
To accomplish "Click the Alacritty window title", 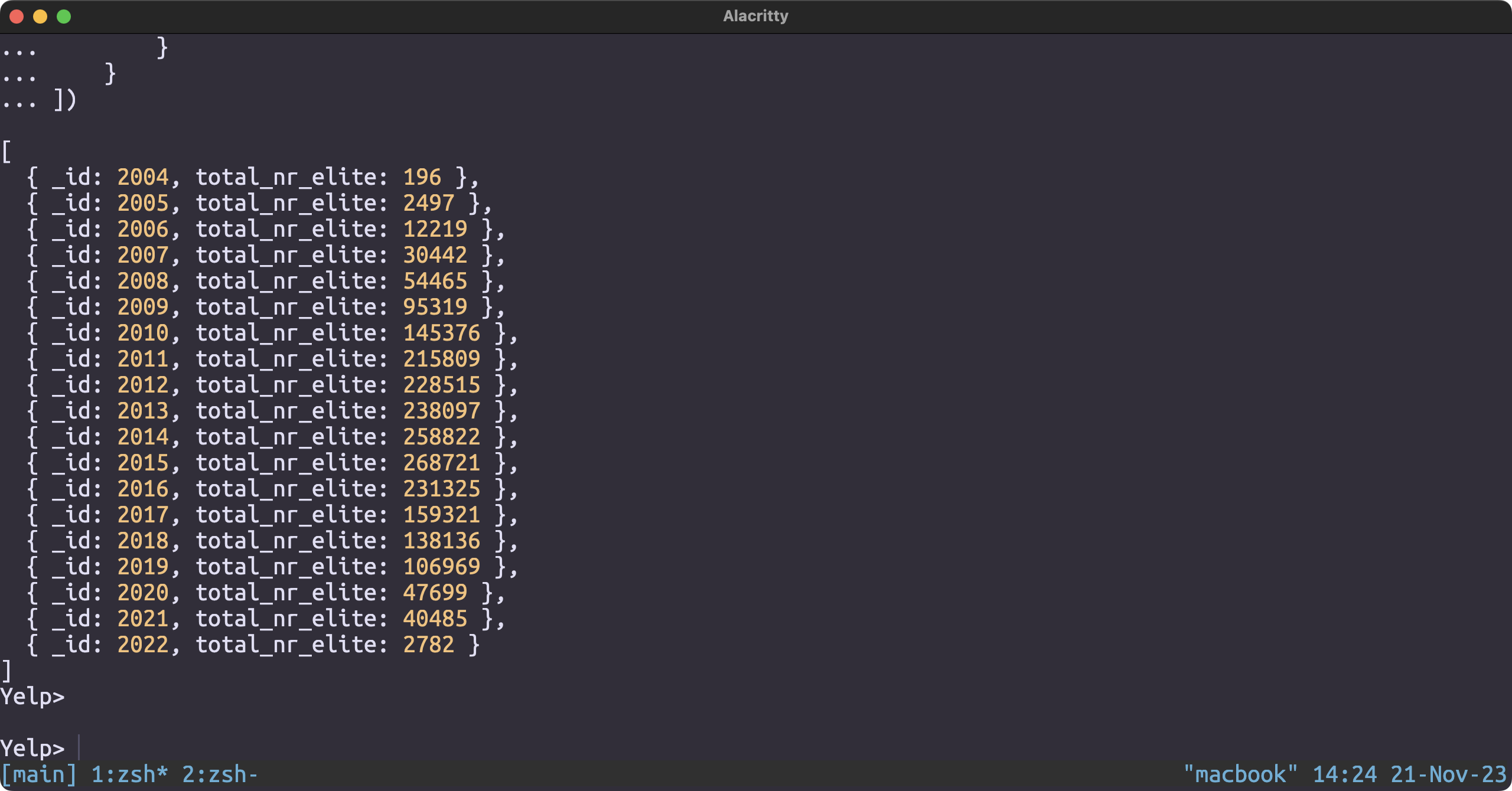I will point(755,16).
